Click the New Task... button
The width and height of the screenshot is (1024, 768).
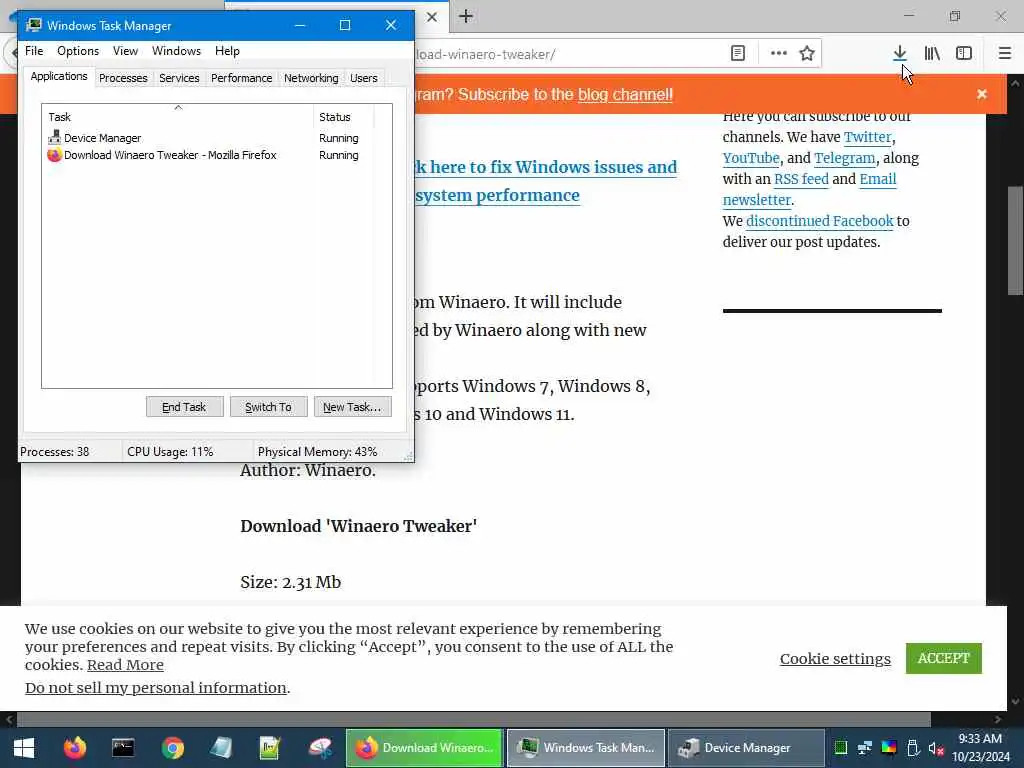[352, 407]
